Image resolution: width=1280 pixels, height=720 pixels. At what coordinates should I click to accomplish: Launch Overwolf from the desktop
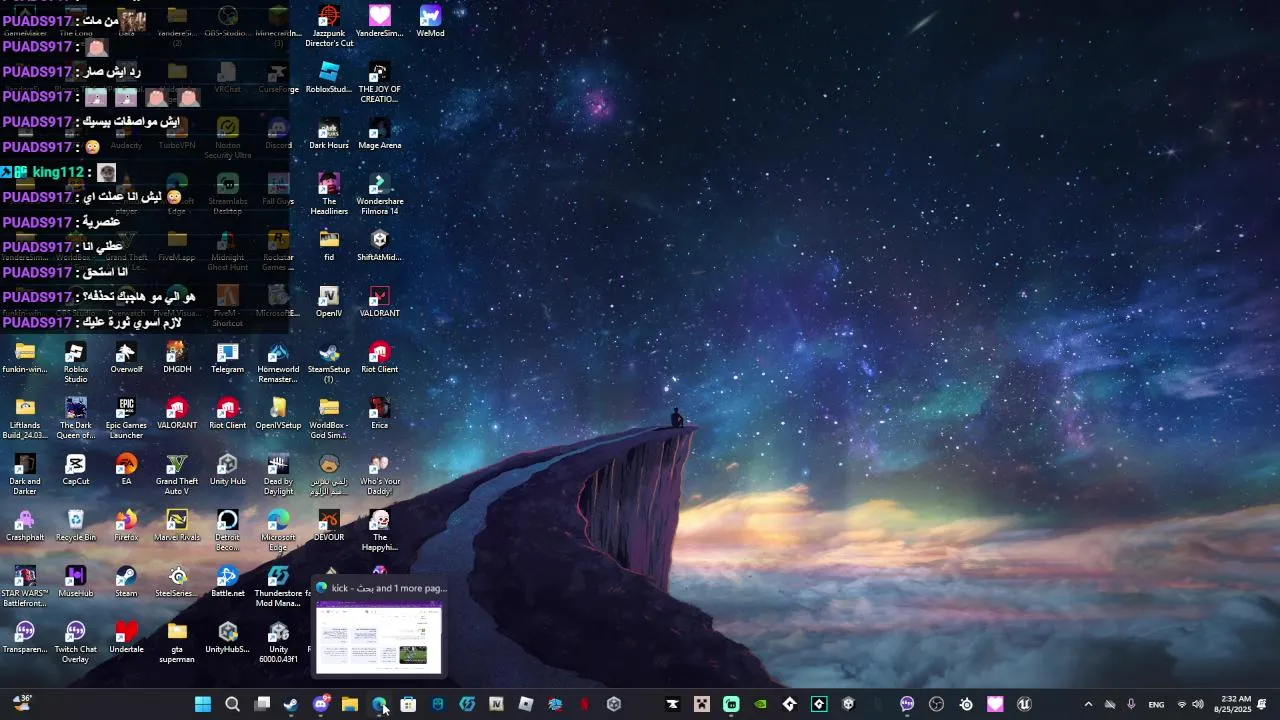point(126,358)
